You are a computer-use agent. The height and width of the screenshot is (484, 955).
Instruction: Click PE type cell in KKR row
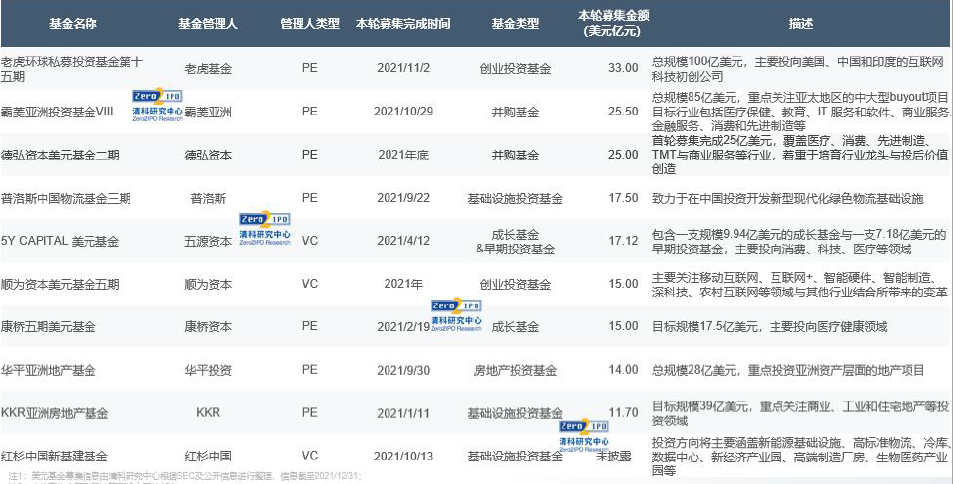309,413
